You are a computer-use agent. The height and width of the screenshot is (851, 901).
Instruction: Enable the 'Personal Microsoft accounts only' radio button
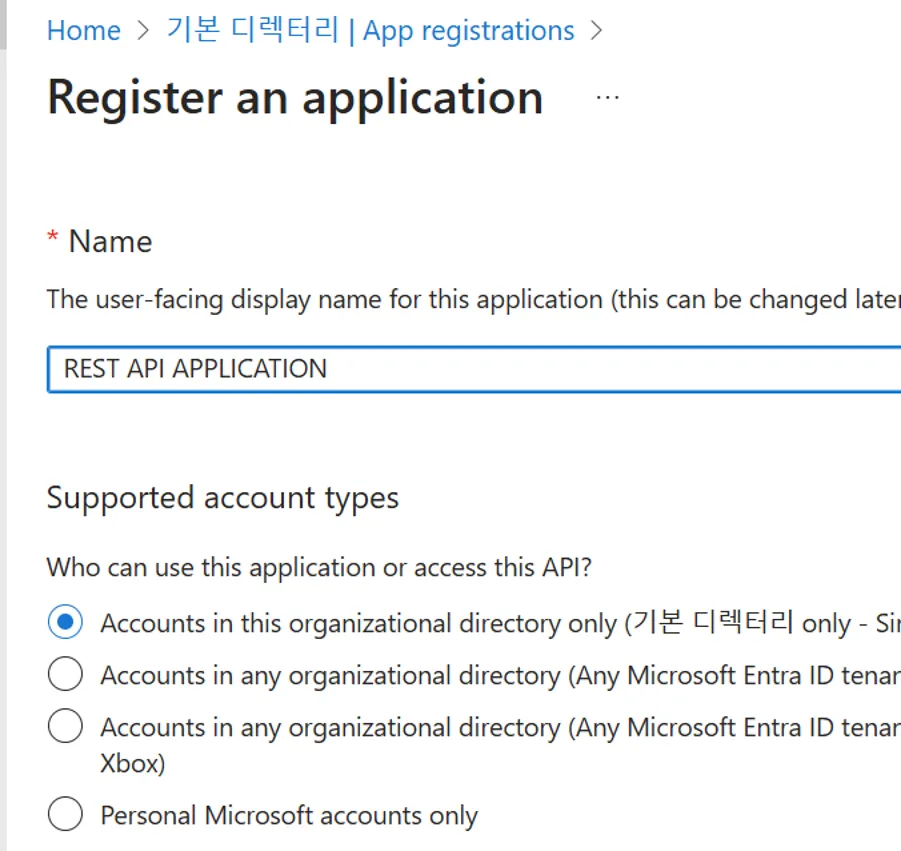pos(65,815)
